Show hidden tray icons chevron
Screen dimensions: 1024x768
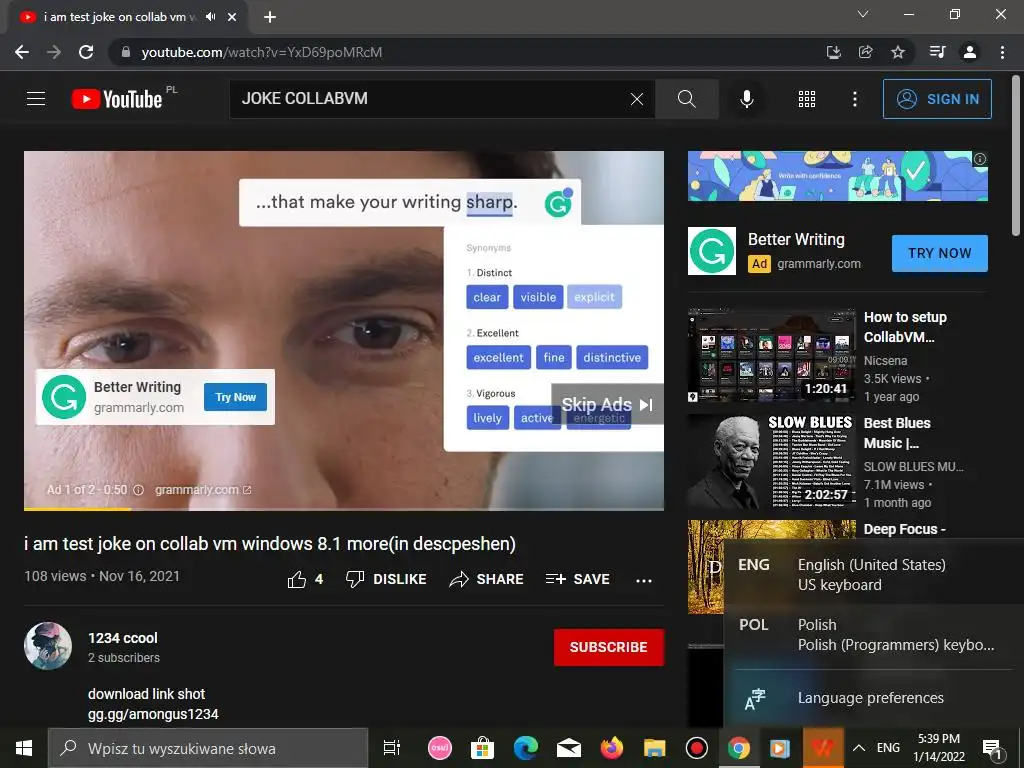859,748
